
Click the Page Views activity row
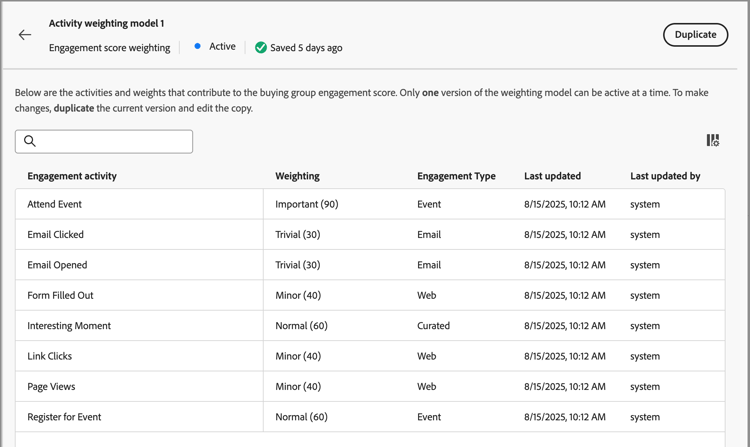(x=51, y=387)
